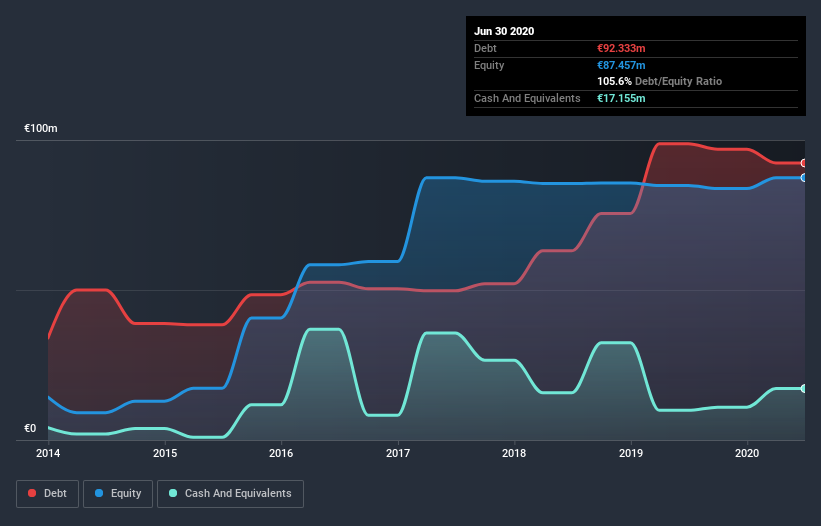The height and width of the screenshot is (526, 821).
Task: Click the Cash And Equivalents tooltip row label
Action: (527, 98)
